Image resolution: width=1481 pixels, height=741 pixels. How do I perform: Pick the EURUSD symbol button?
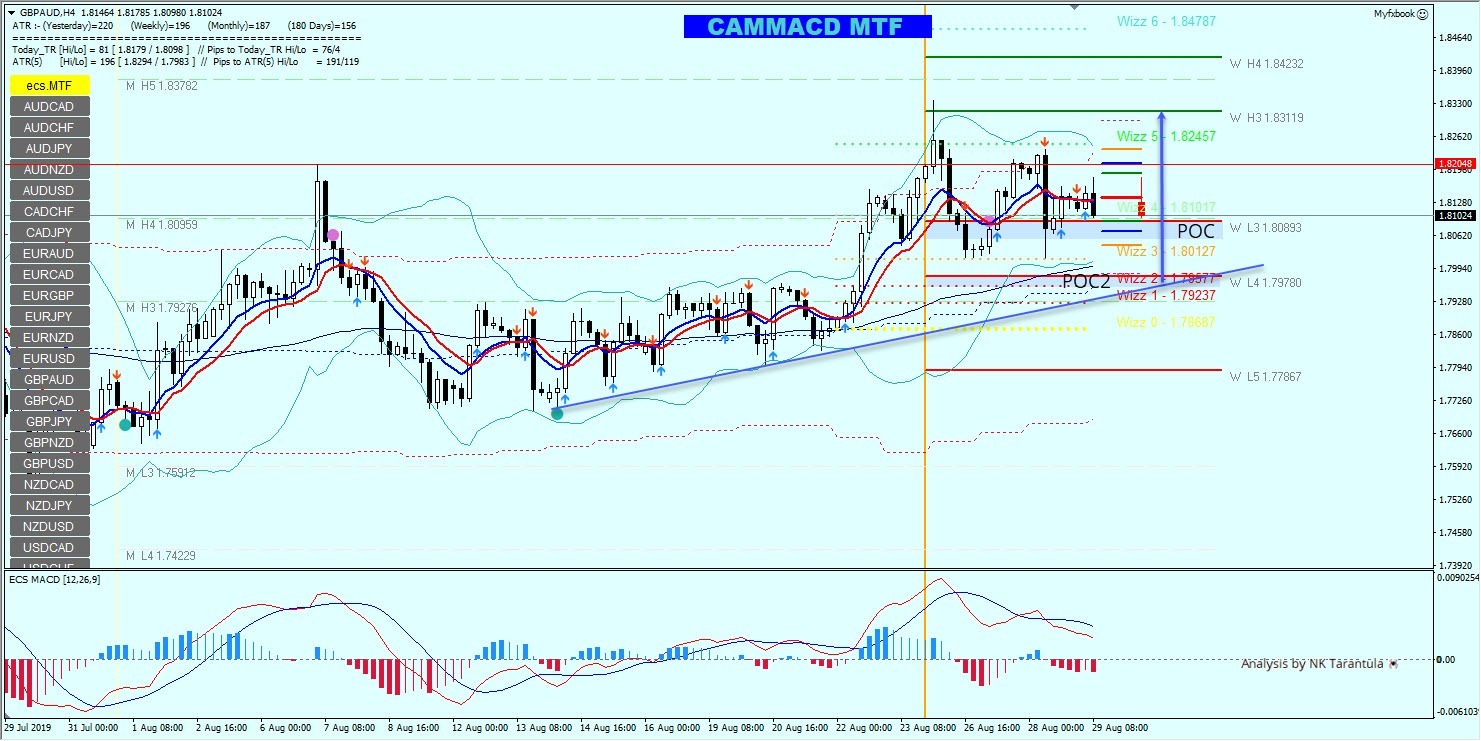tap(50, 359)
